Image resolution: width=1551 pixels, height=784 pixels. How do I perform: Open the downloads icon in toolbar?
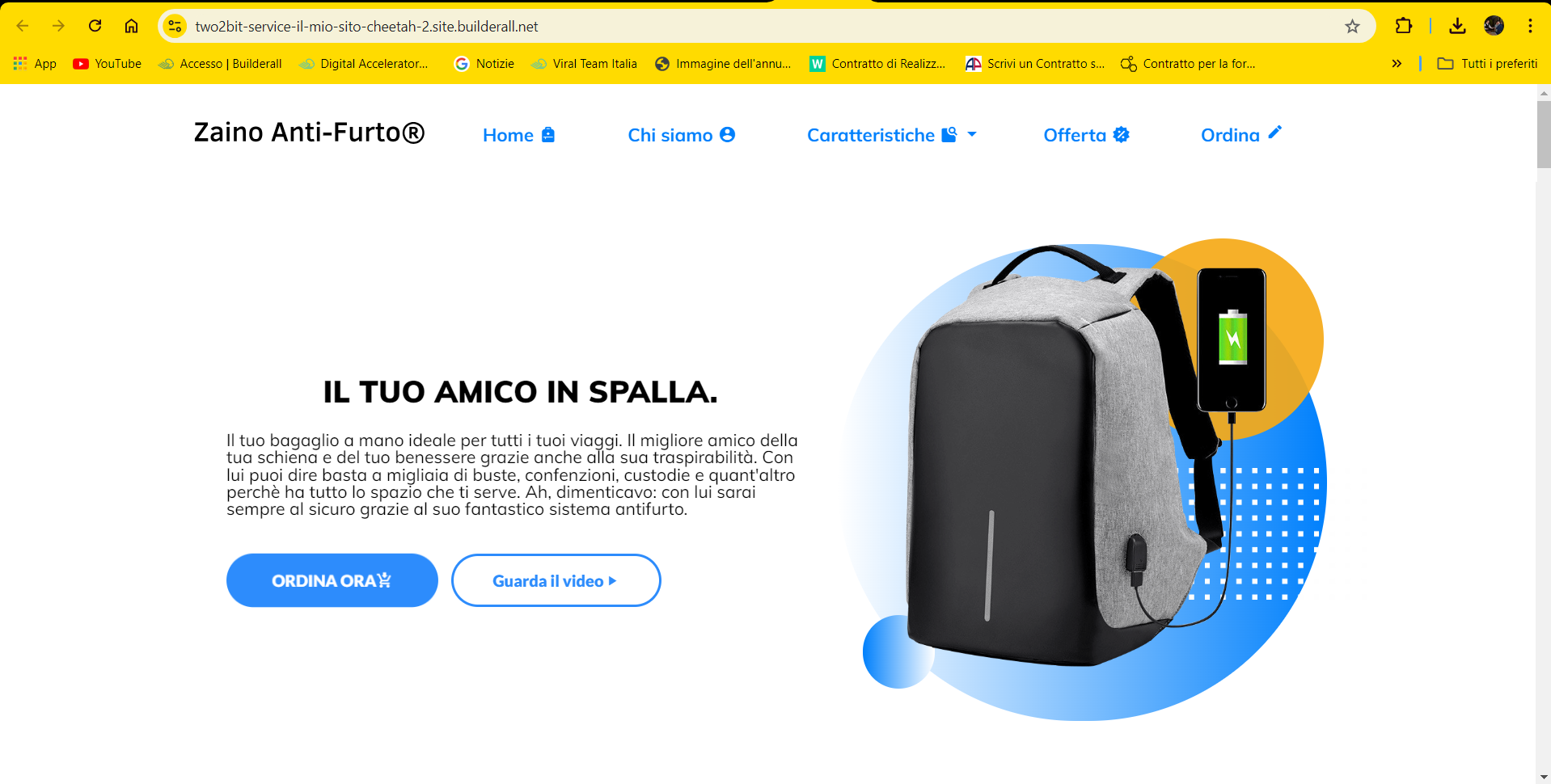pyautogui.click(x=1457, y=26)
